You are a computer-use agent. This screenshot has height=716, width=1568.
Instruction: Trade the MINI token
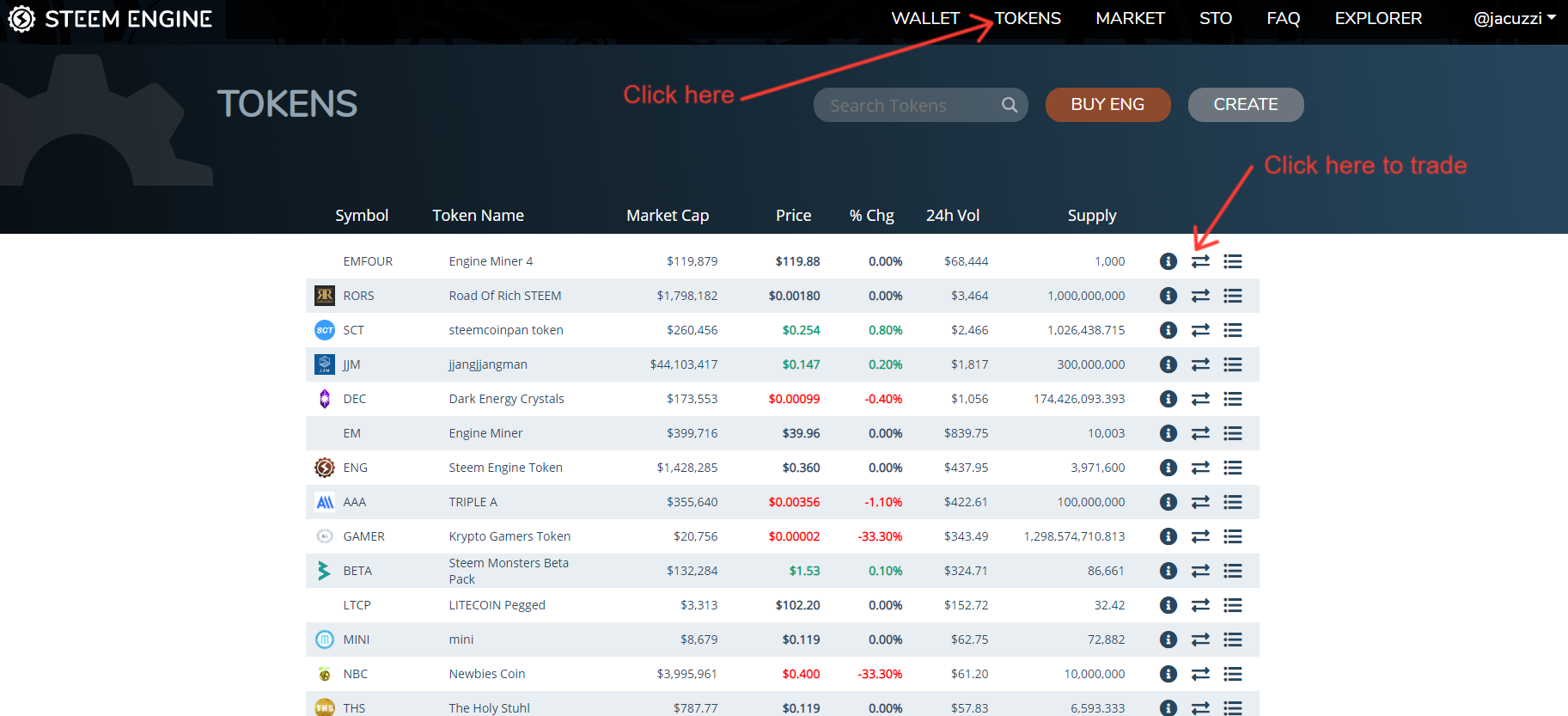pyautogui.click(x=1200, y=640)
